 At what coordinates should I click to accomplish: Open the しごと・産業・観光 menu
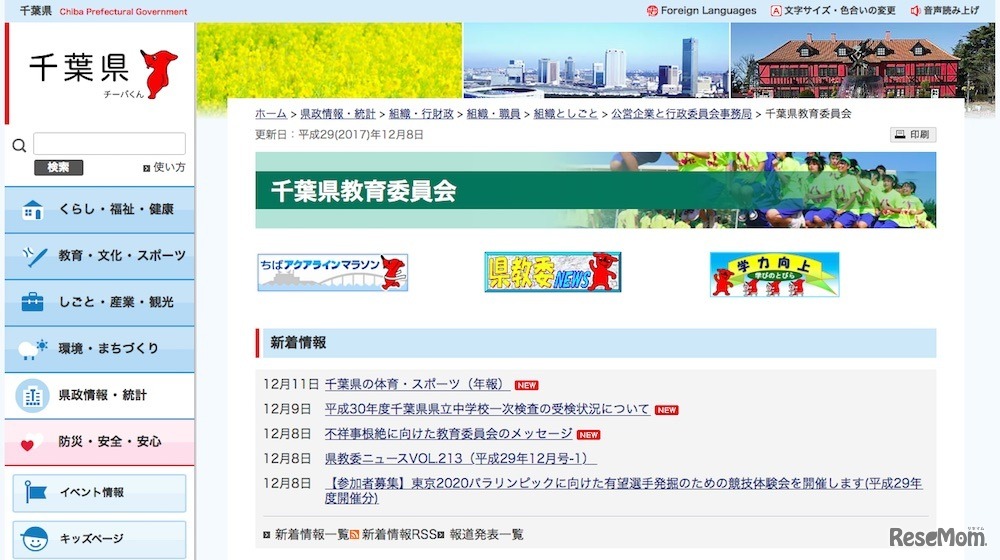pyautogui.click(x=99, y=302)
